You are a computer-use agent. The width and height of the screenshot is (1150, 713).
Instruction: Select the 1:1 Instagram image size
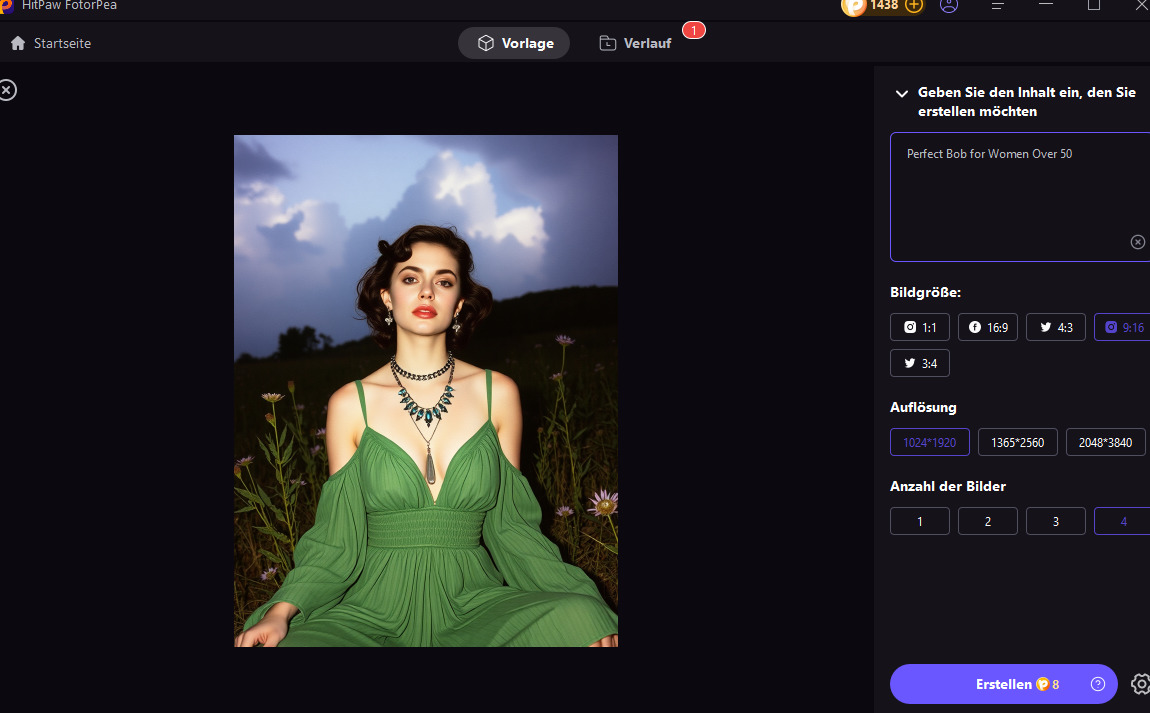pos(920,327)
